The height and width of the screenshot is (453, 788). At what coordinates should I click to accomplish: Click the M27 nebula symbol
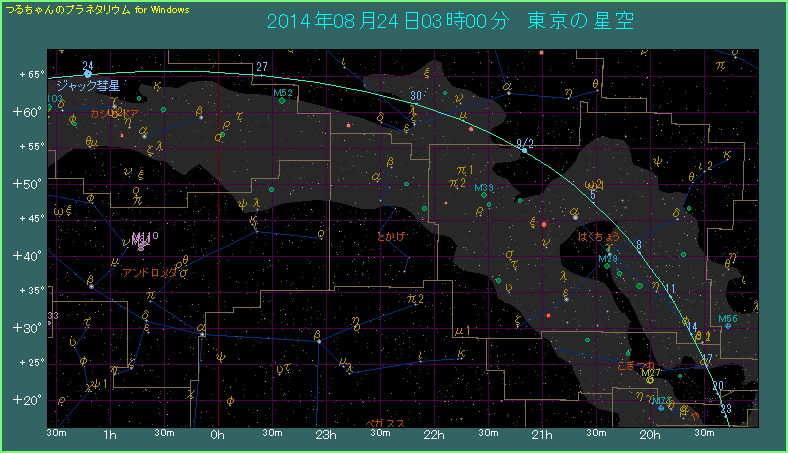click(651, 381)
